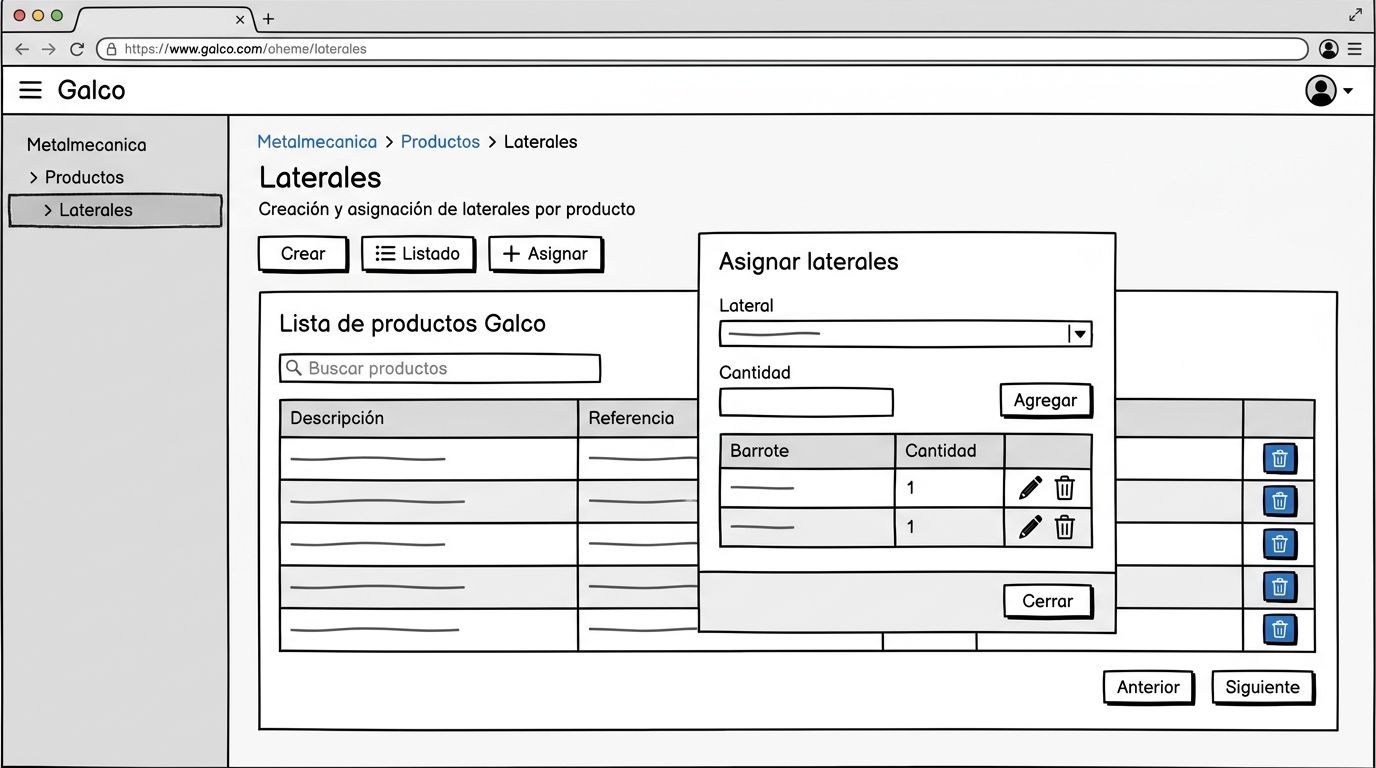Follow the Metalmecanica breadcrumb link
1376x768 pixels.
(317, 142)
